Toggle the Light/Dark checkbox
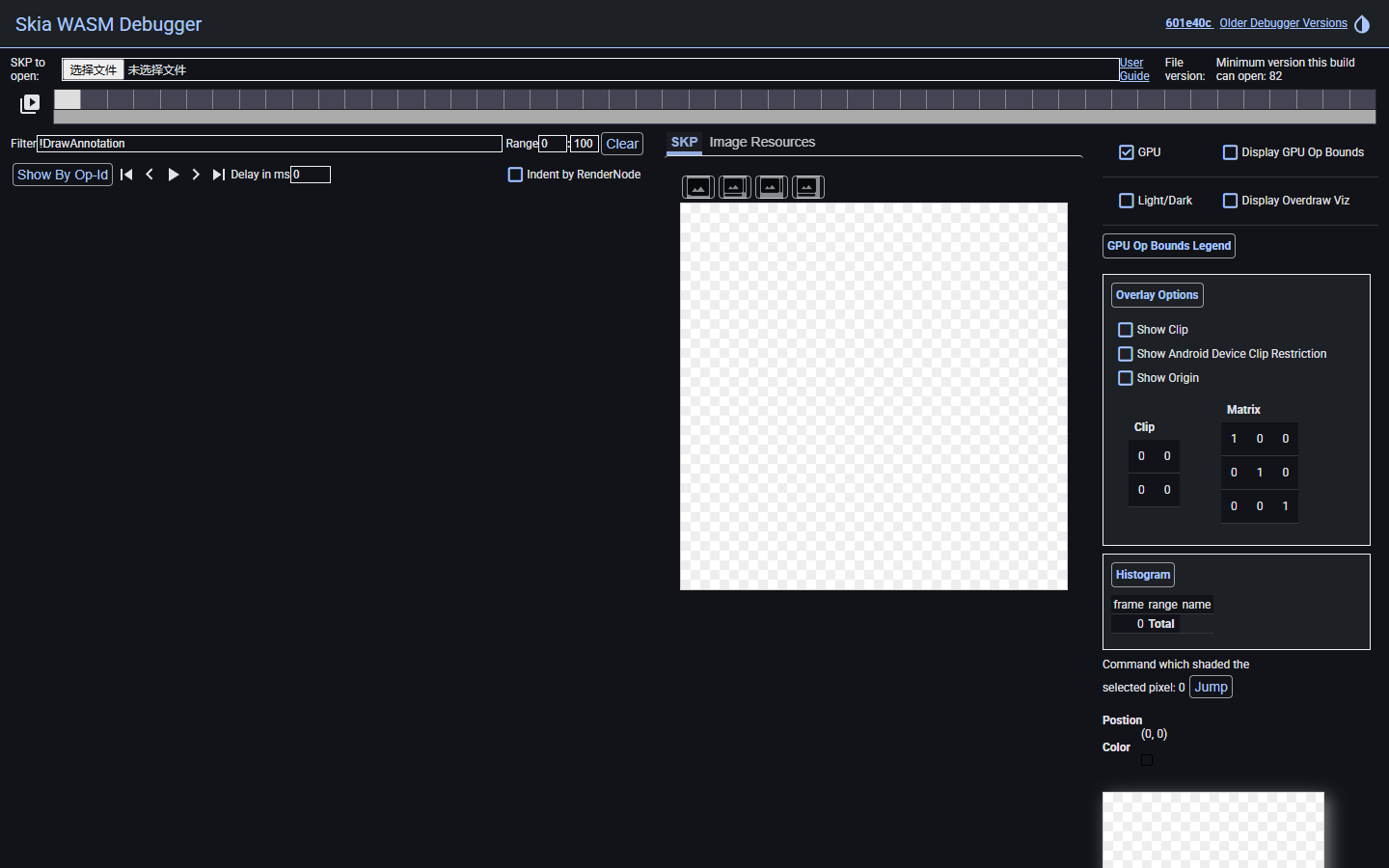Image resolution: width=1389 pixels, height=868 pixels. tap(1127, 201)
